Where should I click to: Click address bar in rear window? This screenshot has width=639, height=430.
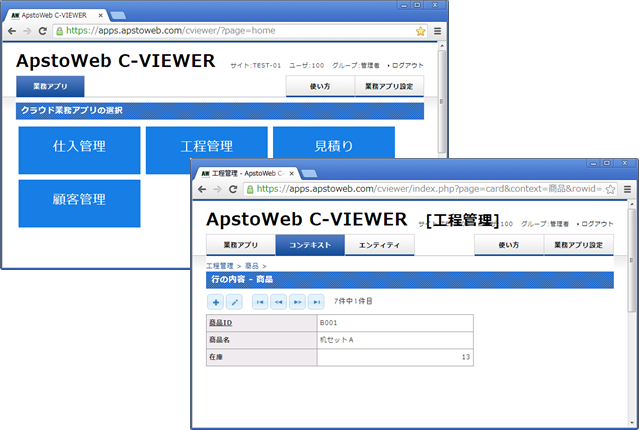[x=239, y=31]
